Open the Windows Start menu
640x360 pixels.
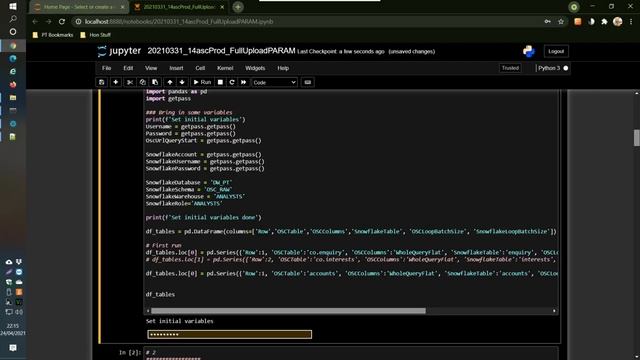point(13,7)
